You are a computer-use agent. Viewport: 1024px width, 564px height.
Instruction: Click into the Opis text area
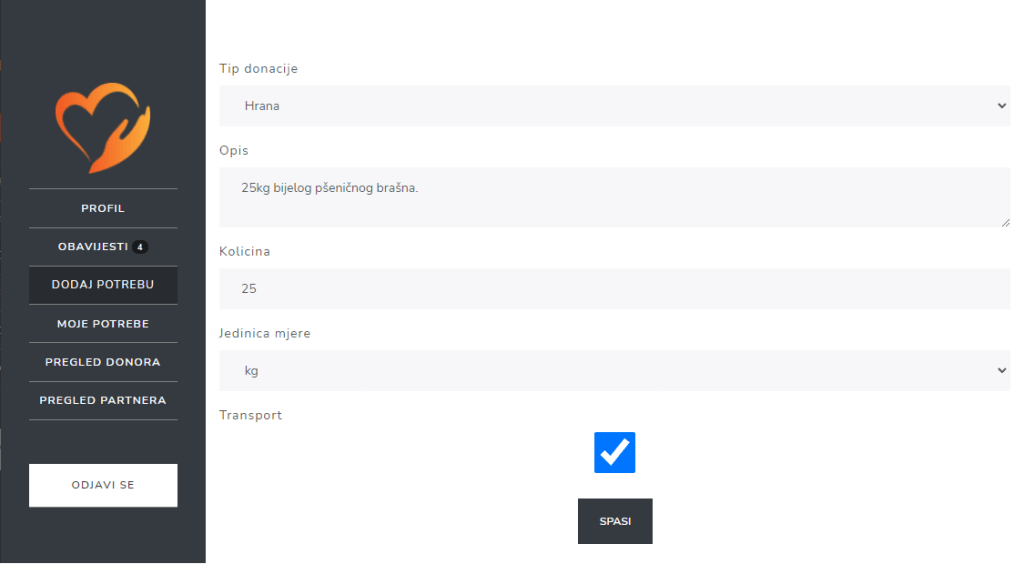(x=614, y=197)
